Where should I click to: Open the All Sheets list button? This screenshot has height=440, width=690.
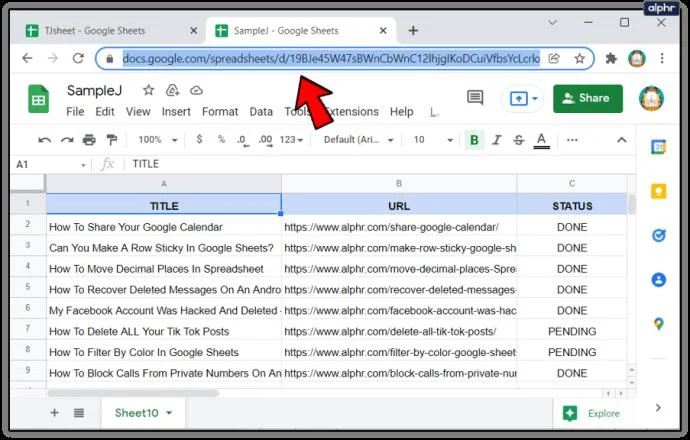[x=79, y=413]
